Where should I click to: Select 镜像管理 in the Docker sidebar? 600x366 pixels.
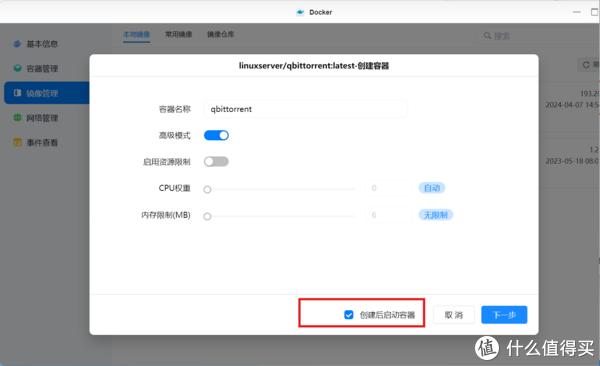click(46, 93)
